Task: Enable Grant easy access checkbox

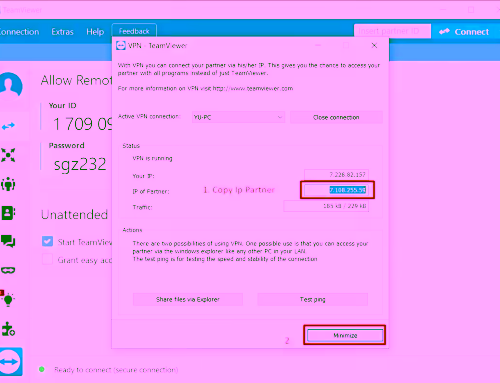Action: tap(47, 259)
